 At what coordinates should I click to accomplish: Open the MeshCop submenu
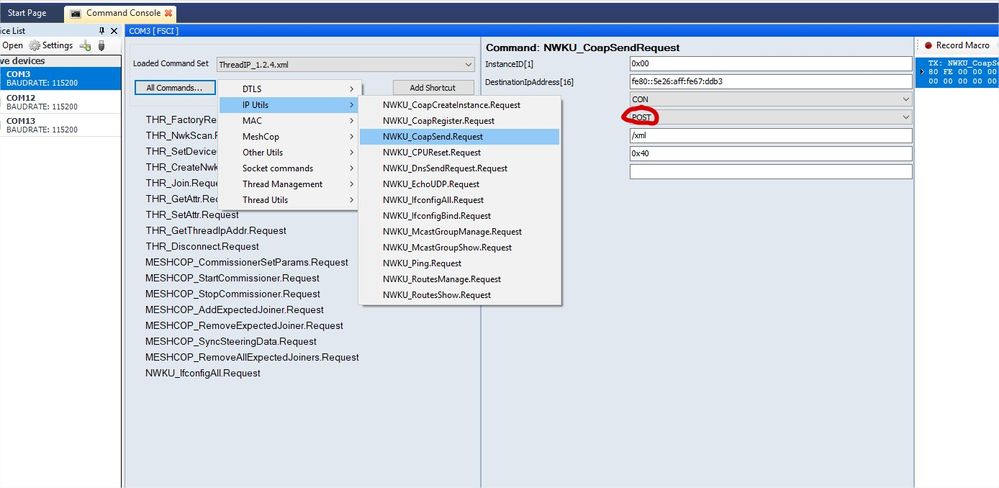290,136
